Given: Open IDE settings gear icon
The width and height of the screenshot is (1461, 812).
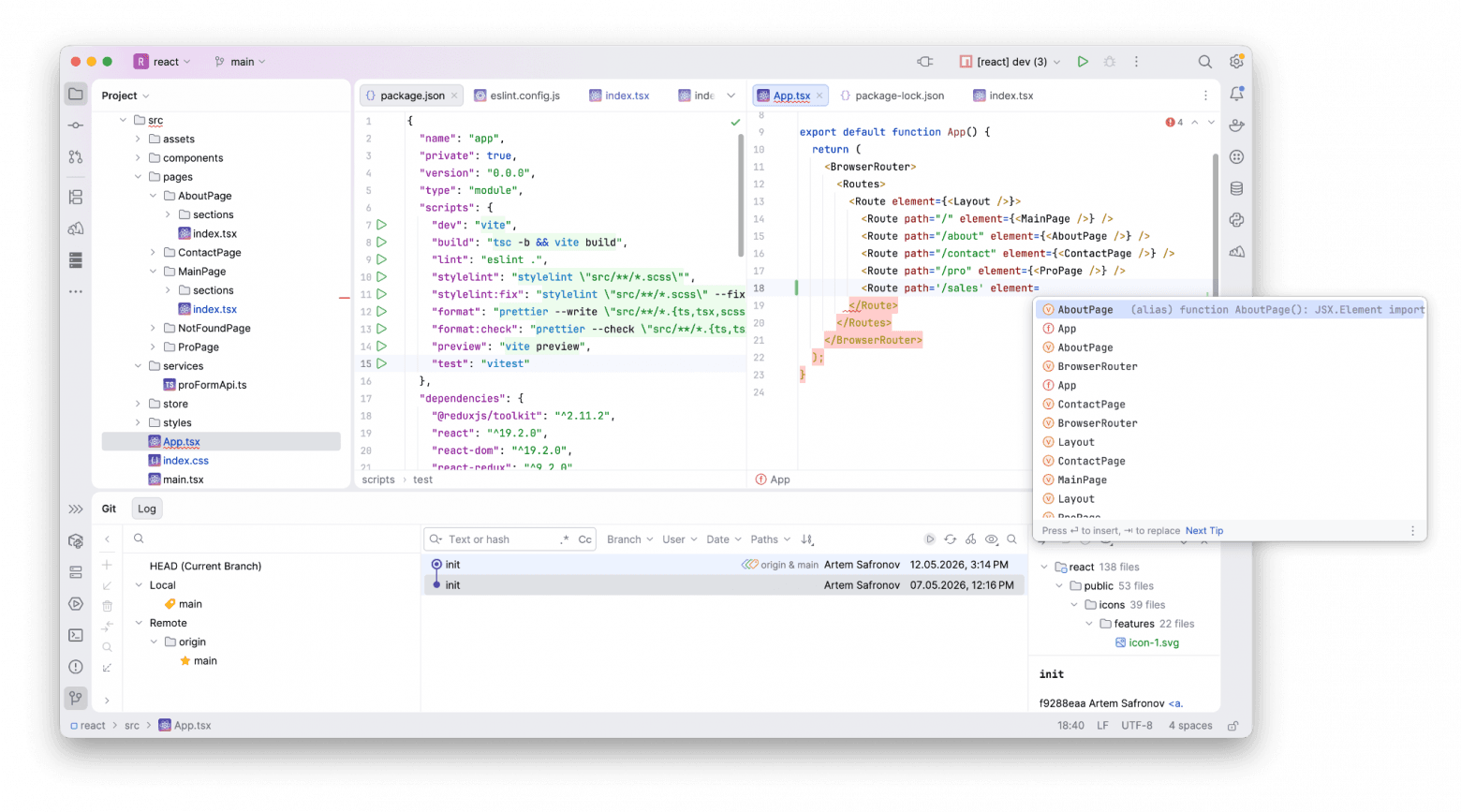Looking at the screenshot, I should click(x=1236, y=62).
